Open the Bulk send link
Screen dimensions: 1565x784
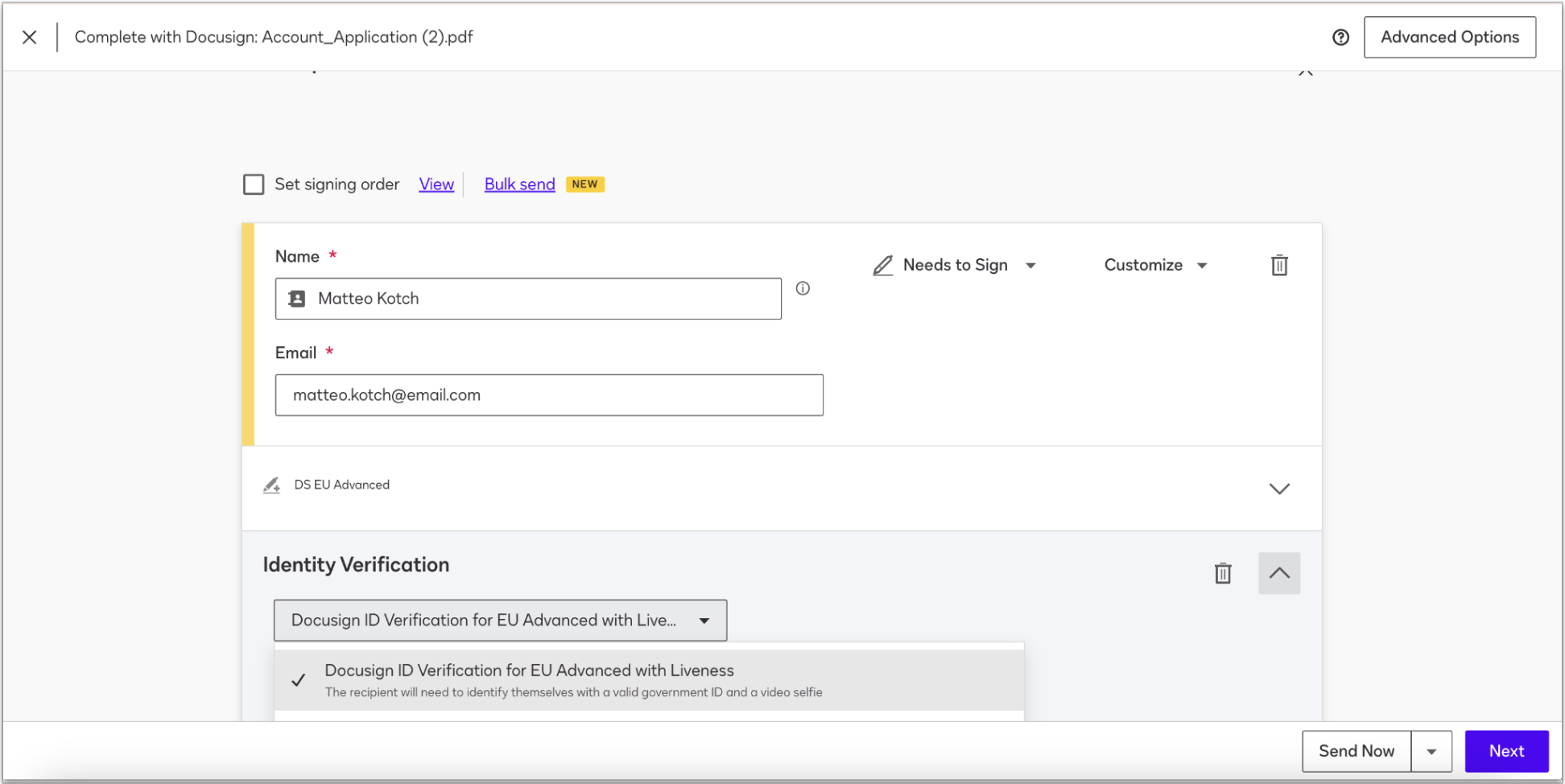pos(520,184)
